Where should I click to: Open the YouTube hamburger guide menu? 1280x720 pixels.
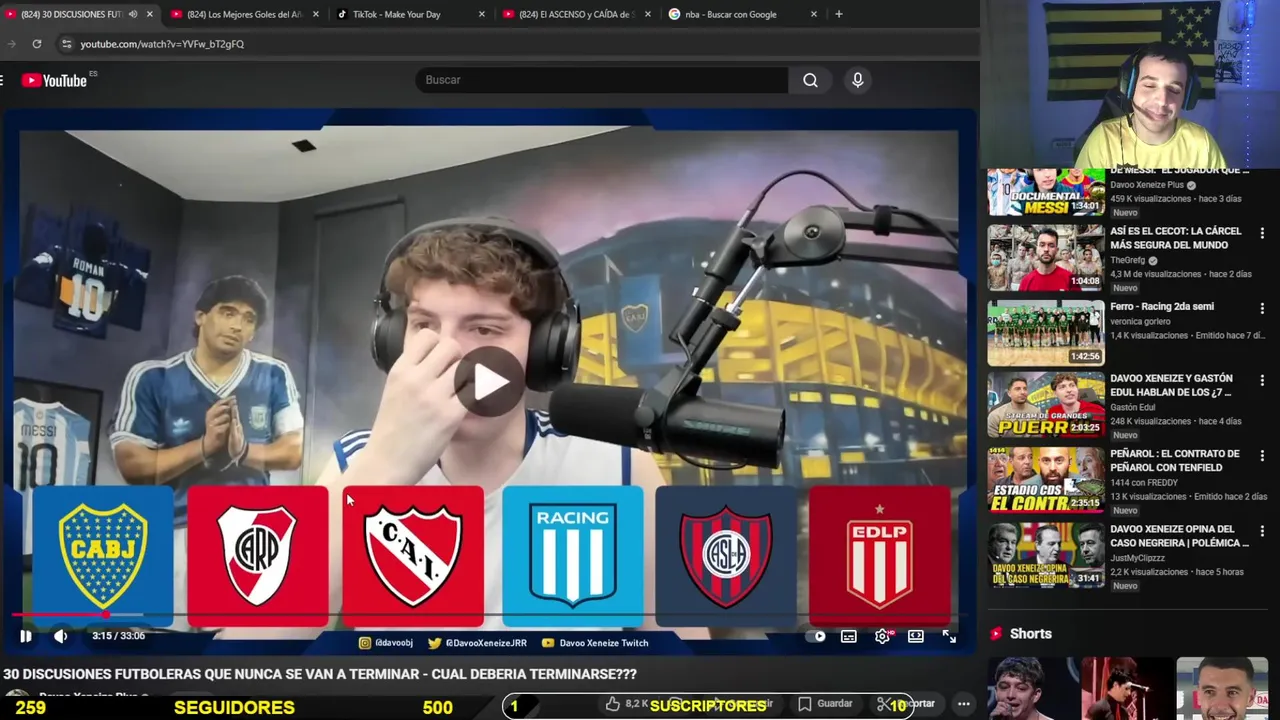click(3, 80)
